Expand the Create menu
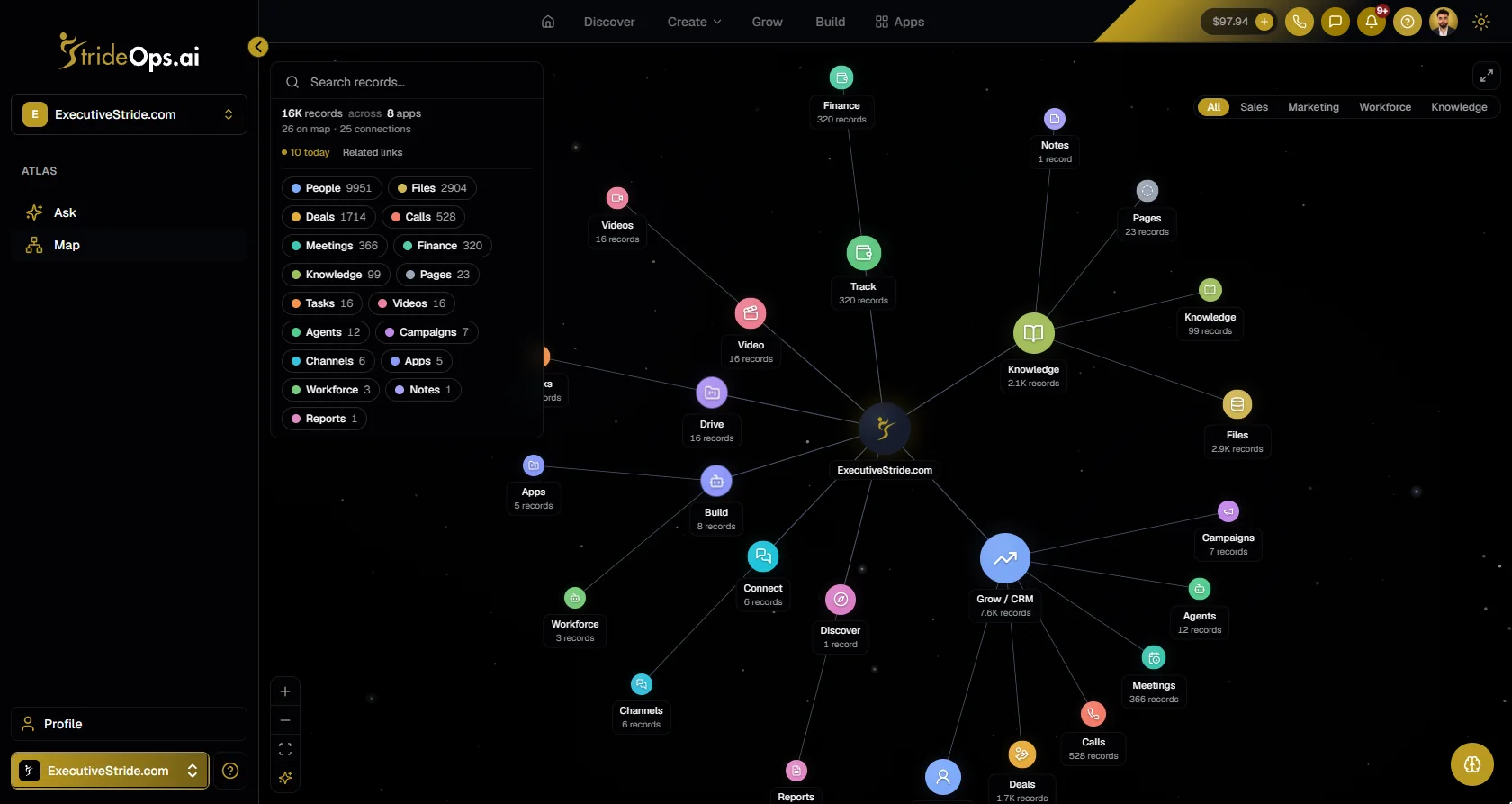Viewport: 1512px width, 804px height. [x=694, y=22]
